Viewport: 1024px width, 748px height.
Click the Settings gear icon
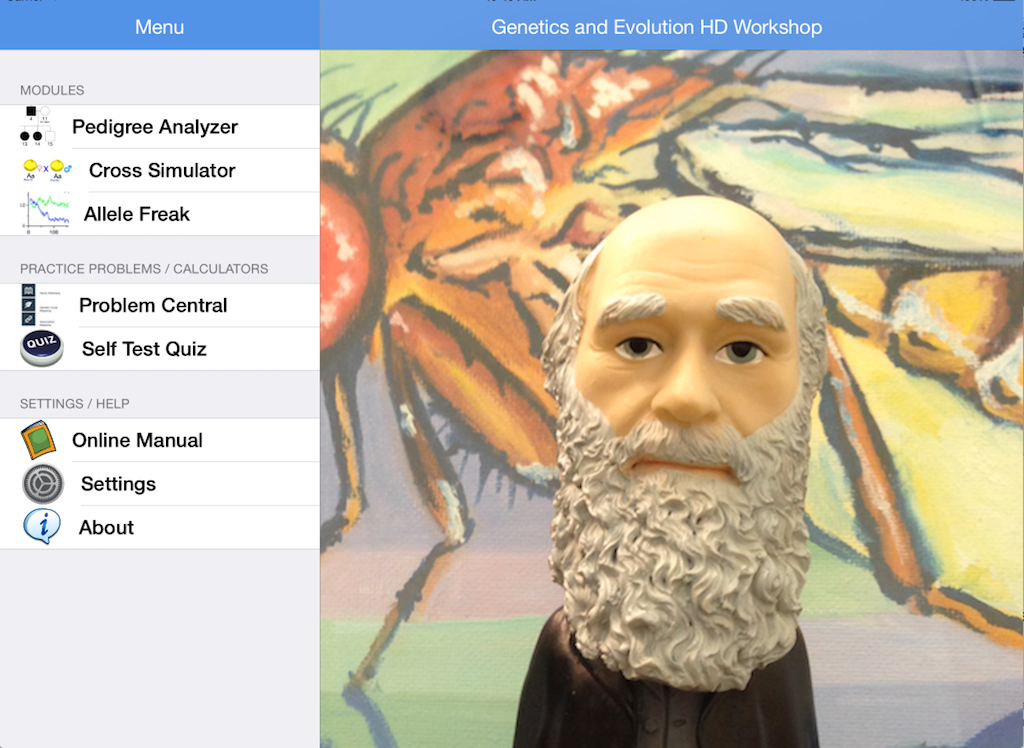43,483
